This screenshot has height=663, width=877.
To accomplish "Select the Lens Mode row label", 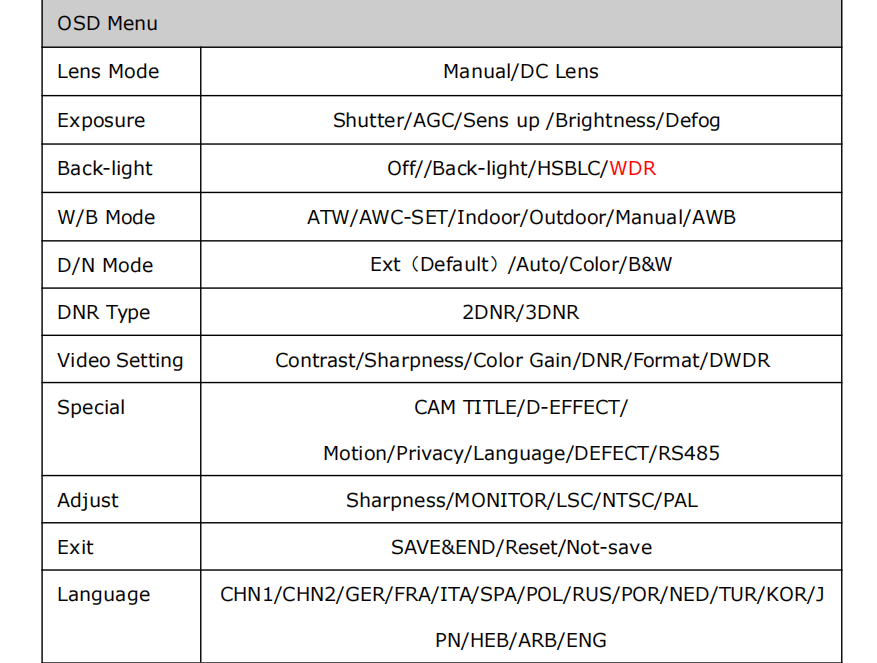I will (x=108, y=72).
